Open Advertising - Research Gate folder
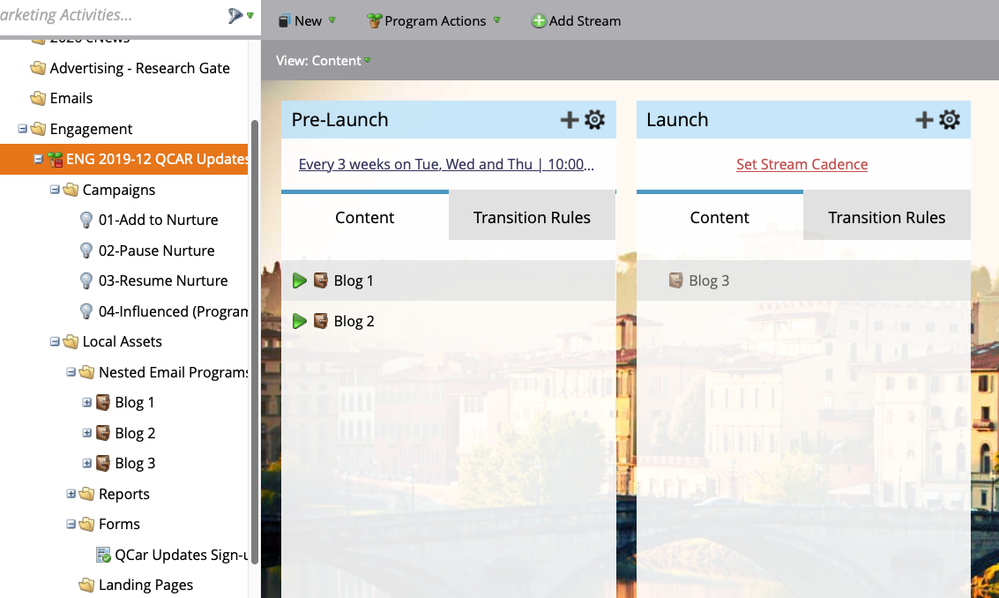Image resolution: width=999 pixels, height=598 pixels. pyautogui.click(x=140, y=68)
